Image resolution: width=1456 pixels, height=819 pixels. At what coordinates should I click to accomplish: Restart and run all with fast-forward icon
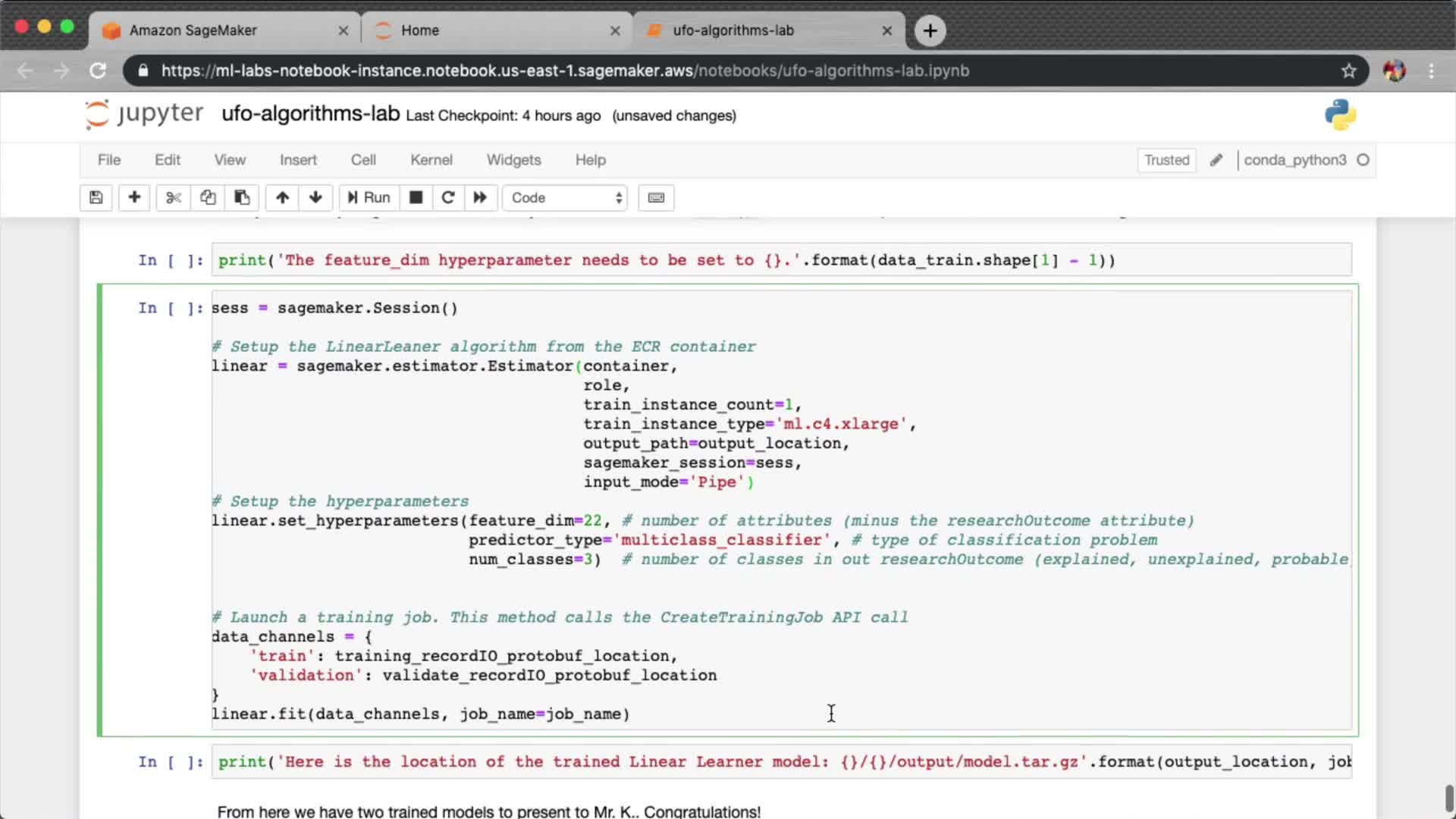tap(480, 198)
